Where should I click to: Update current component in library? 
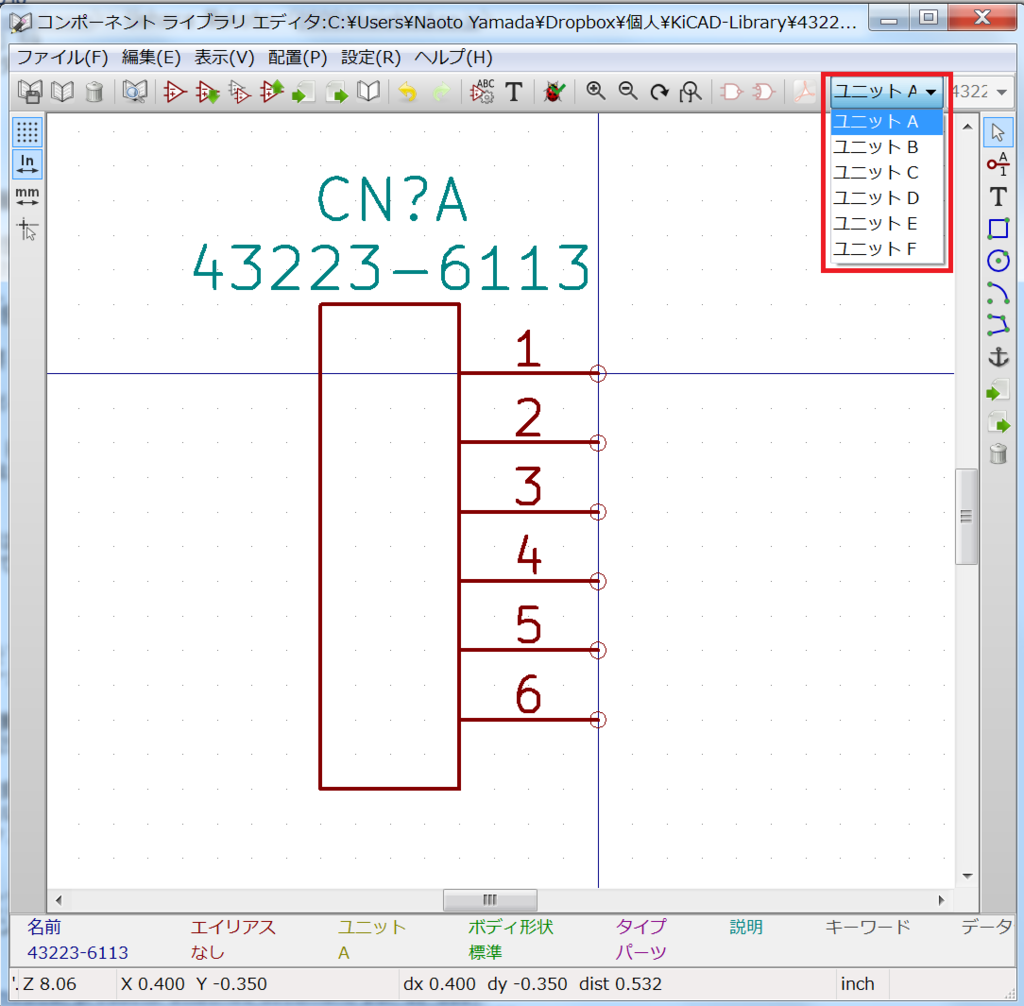[x=272, y=91]
